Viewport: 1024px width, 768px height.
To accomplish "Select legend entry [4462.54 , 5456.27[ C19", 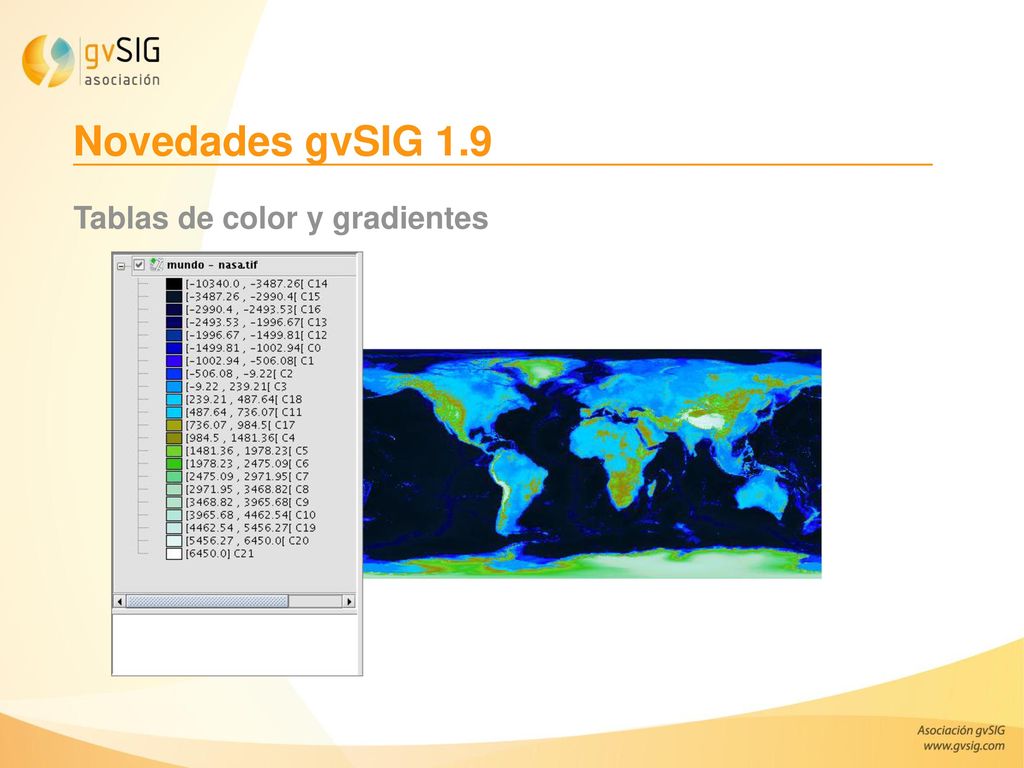I will [x=251, y=528].
